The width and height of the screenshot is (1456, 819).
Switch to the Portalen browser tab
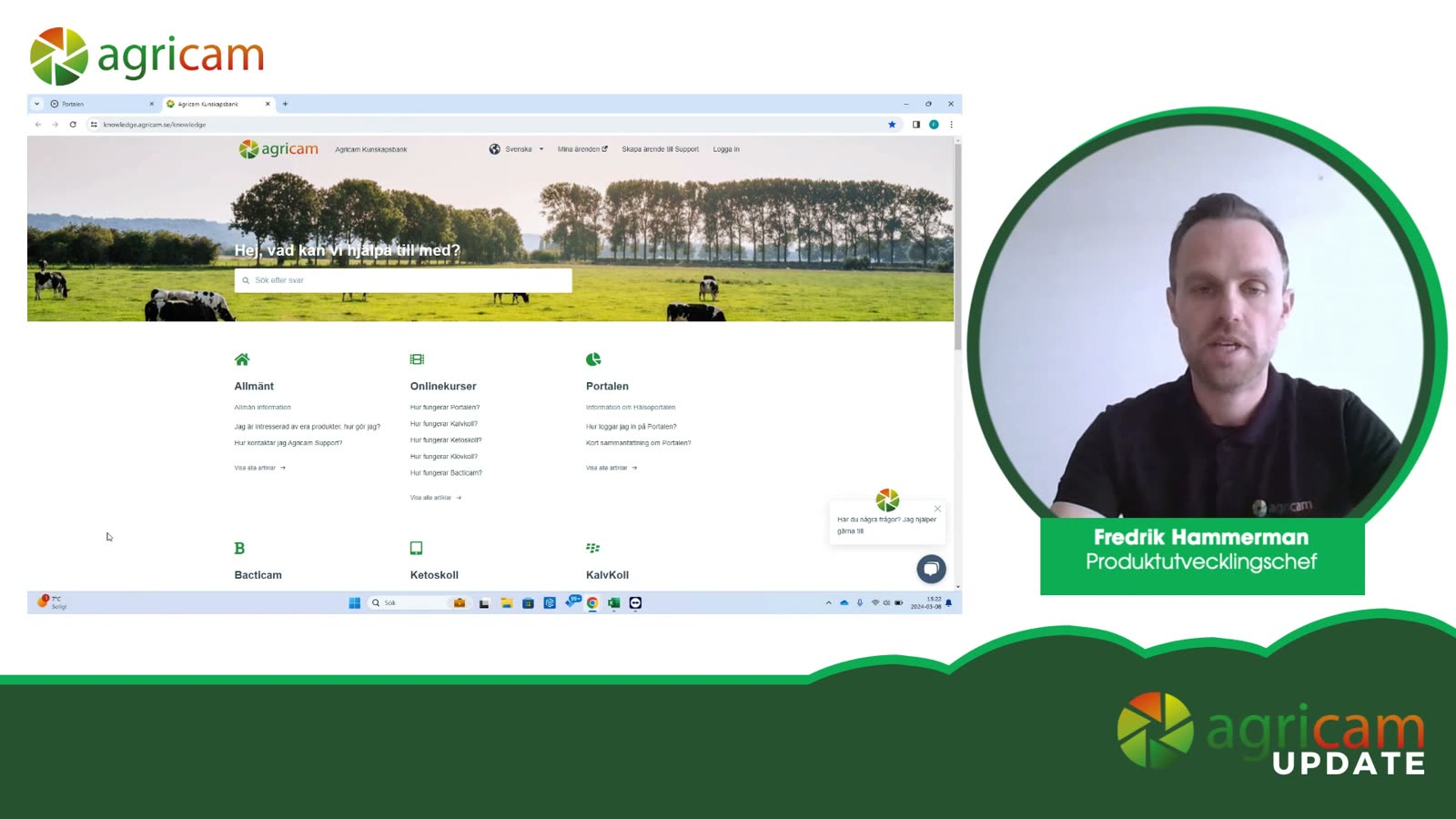[x=102, y=104]
